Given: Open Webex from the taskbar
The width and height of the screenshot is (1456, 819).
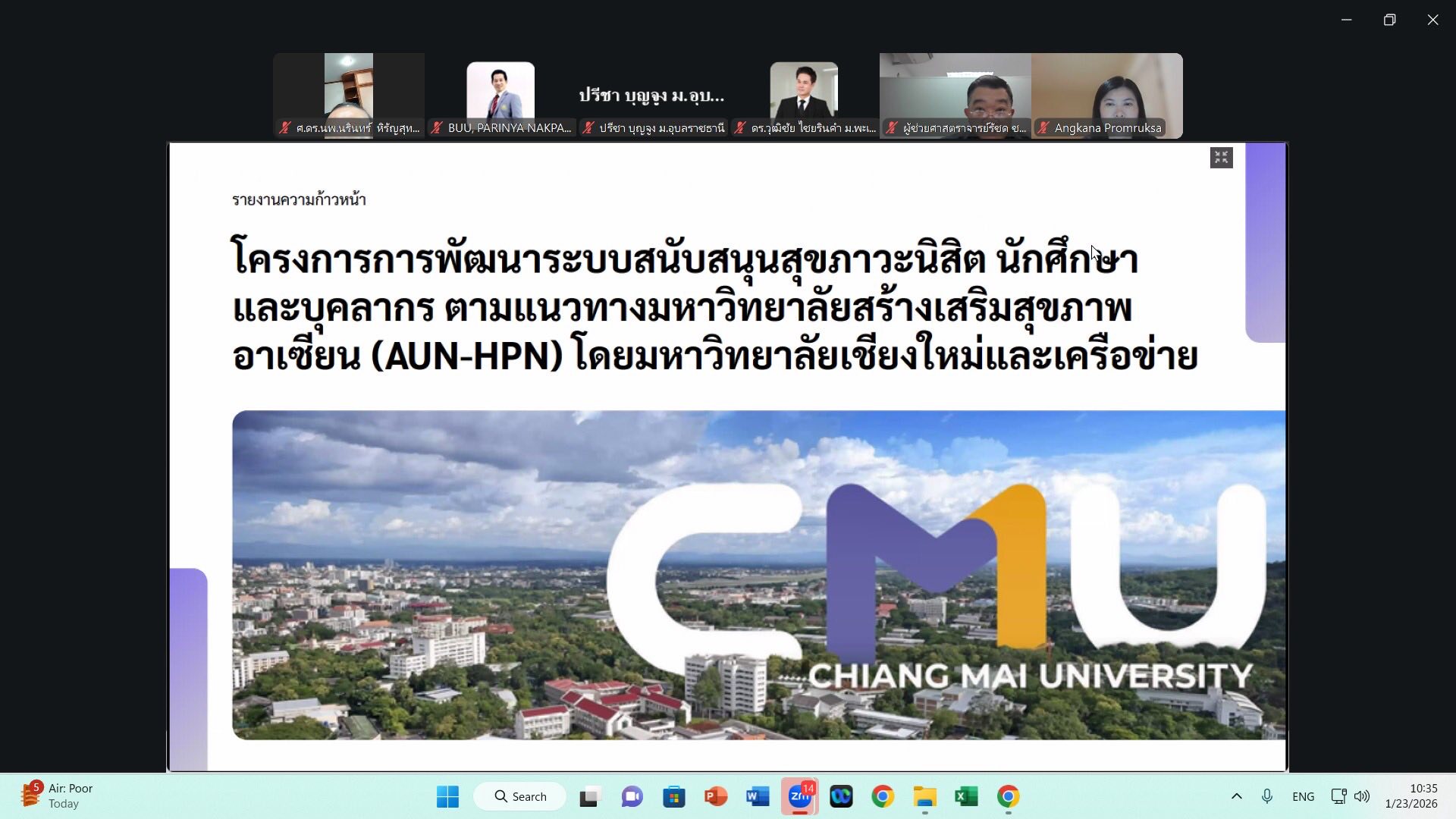Looking at the screenshot, I should 842,796.
